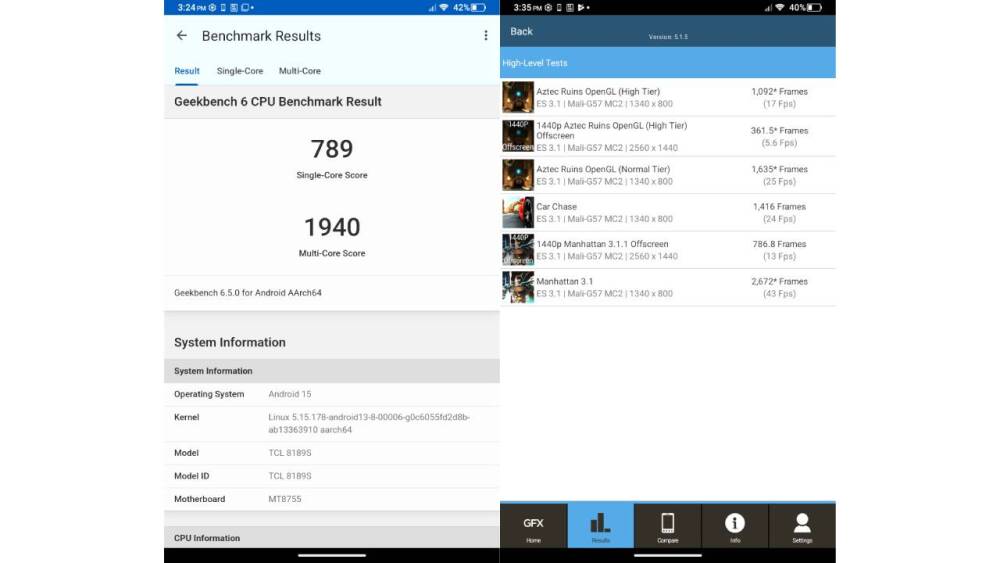Image resolution: width=1000 pixels, height=563 pixels.
Task: Tap the 1,635 Frames result value
Action: click(x=779, y=169)
